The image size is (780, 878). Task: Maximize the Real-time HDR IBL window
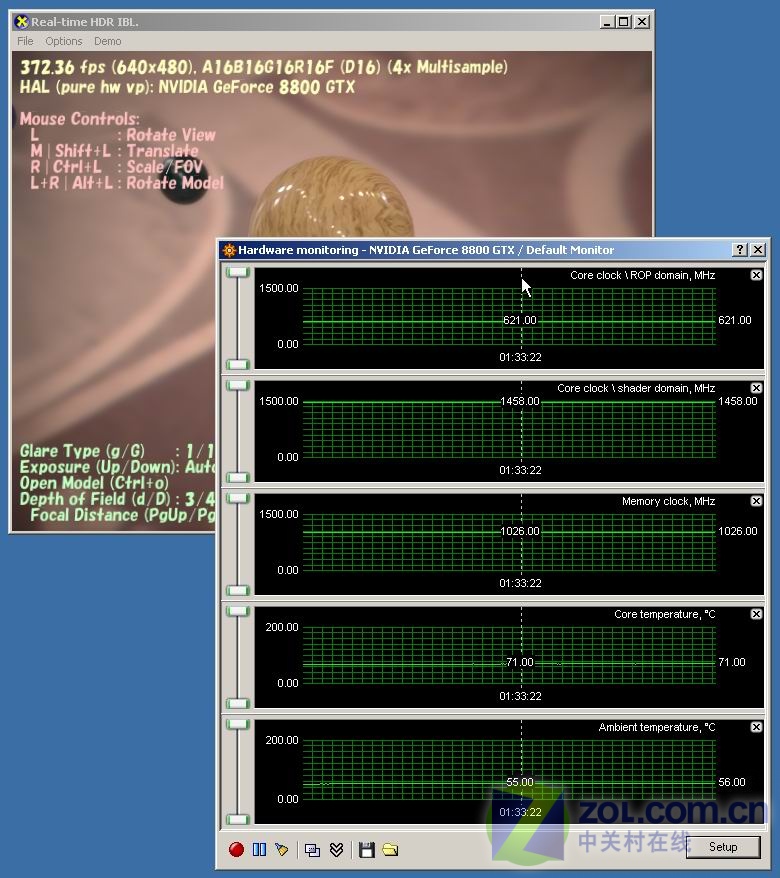click(x=623, y=22)
